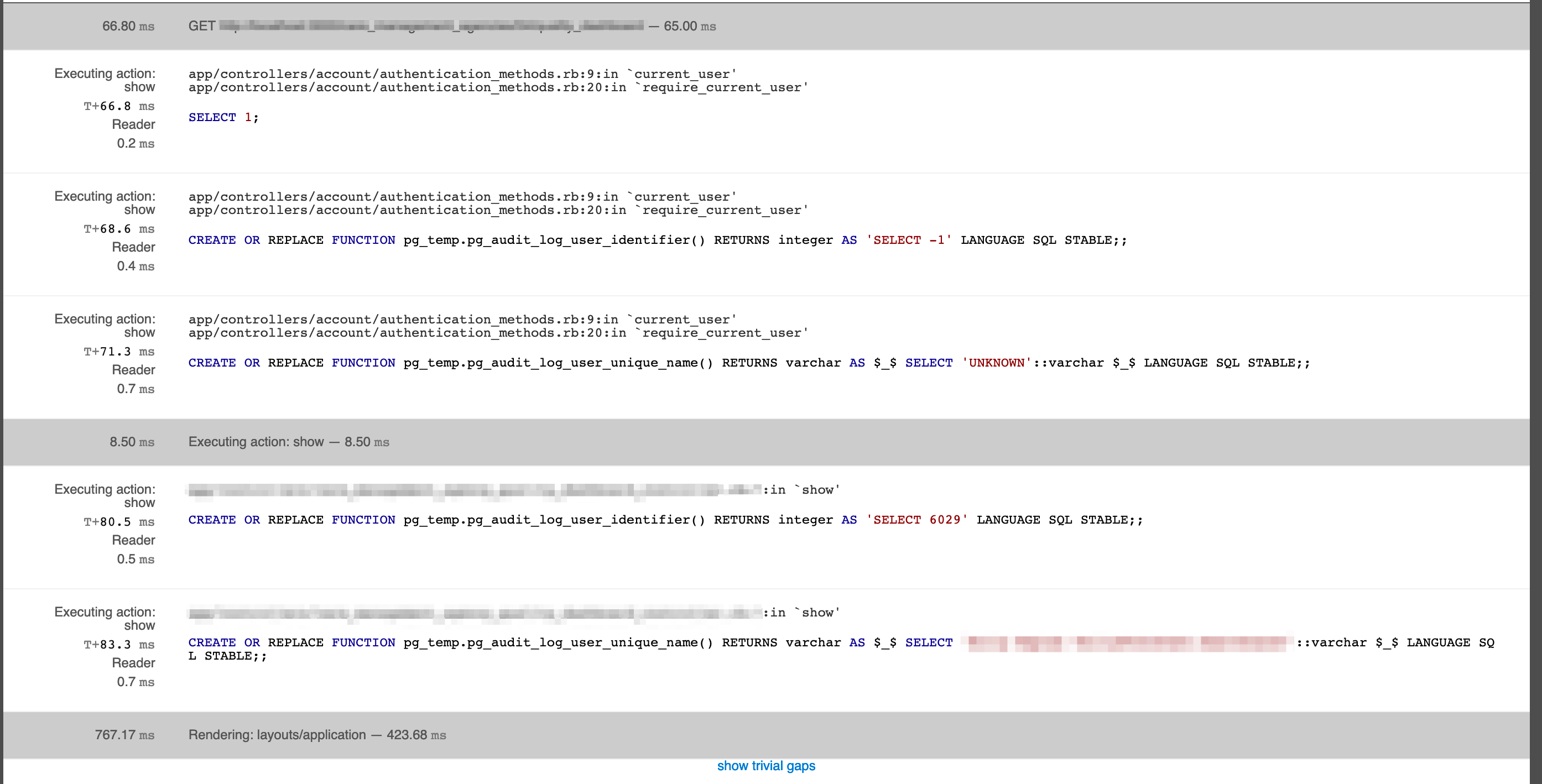Click the 'L STABLE;;' wrapped line of last query
The width and height of the screenshot is (1542, 784).
pyautogui.click(x=227, y=656)
